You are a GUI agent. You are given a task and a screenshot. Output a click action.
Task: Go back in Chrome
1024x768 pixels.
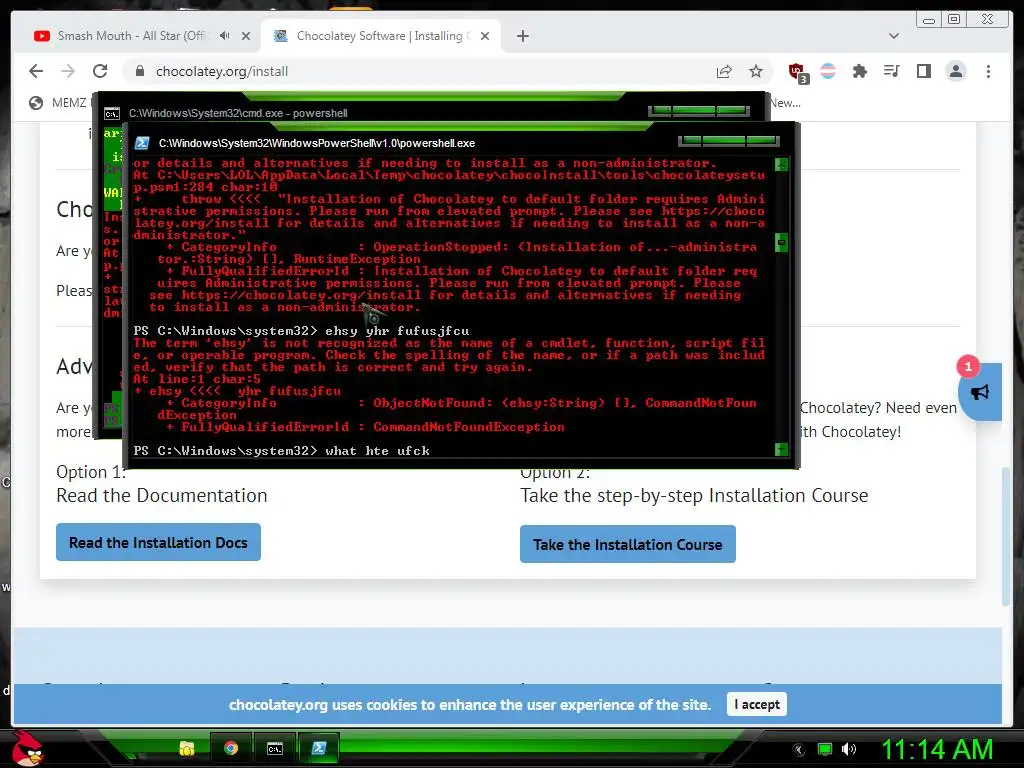pos(36,71)
